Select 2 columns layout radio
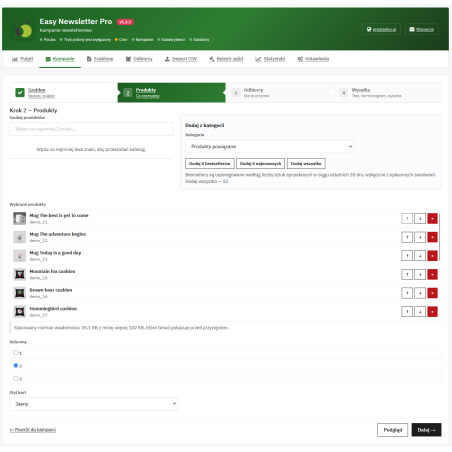This screenshot has height=452, width=452. click(x=15, y=365)
